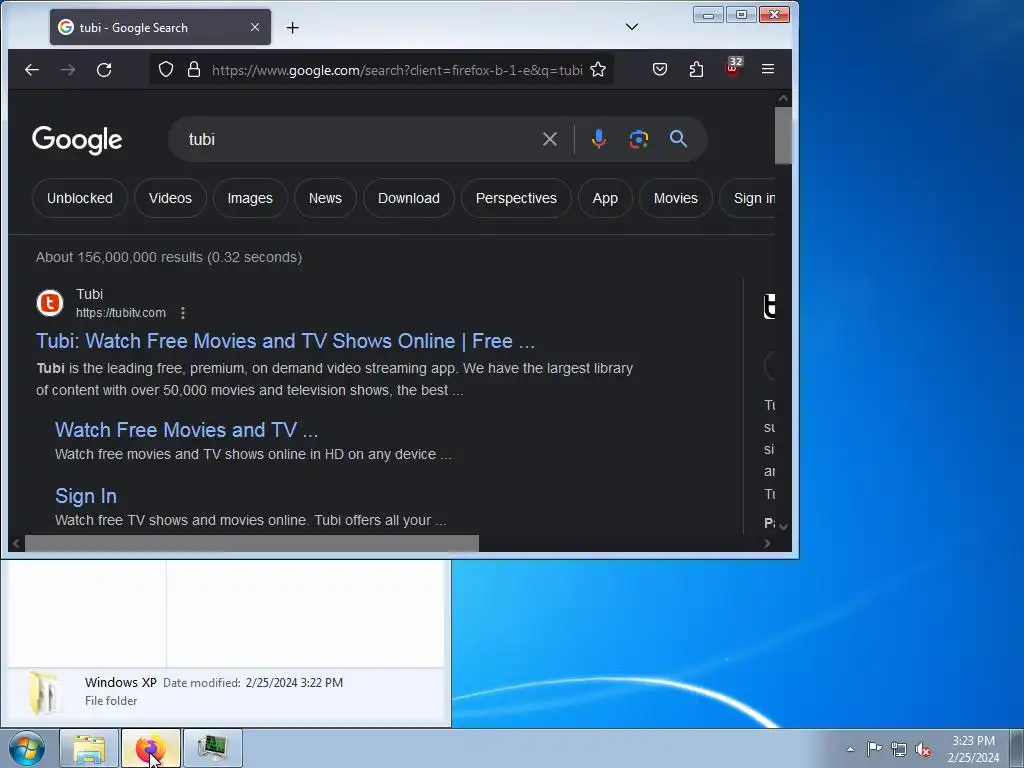The height and width of the screenshot is (768, 1024).
Task: Open the taskbar clock showing 3:23 PM
Action: (x=973, y=749)
